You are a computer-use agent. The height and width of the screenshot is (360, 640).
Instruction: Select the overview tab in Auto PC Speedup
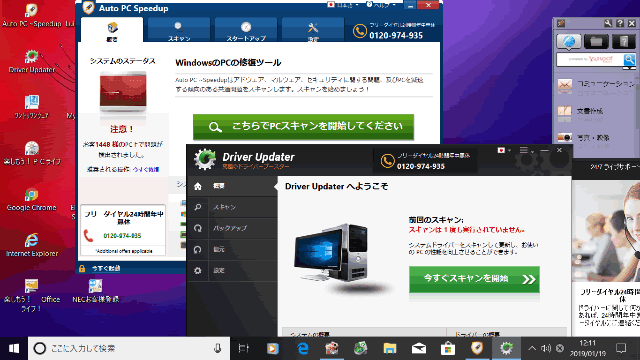(112, 31)
